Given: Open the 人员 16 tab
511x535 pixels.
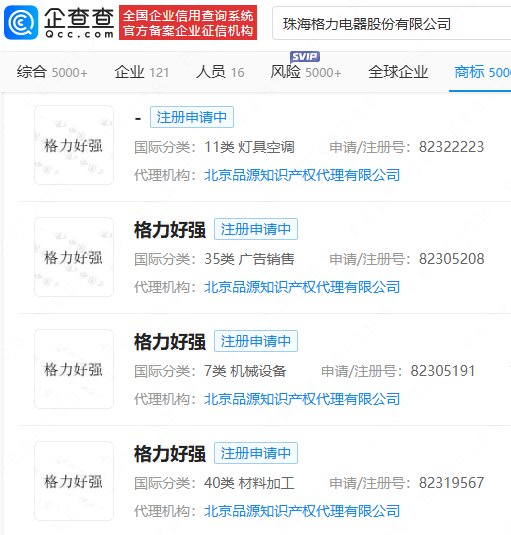Looking at the screenshot, I should [220, 72].
